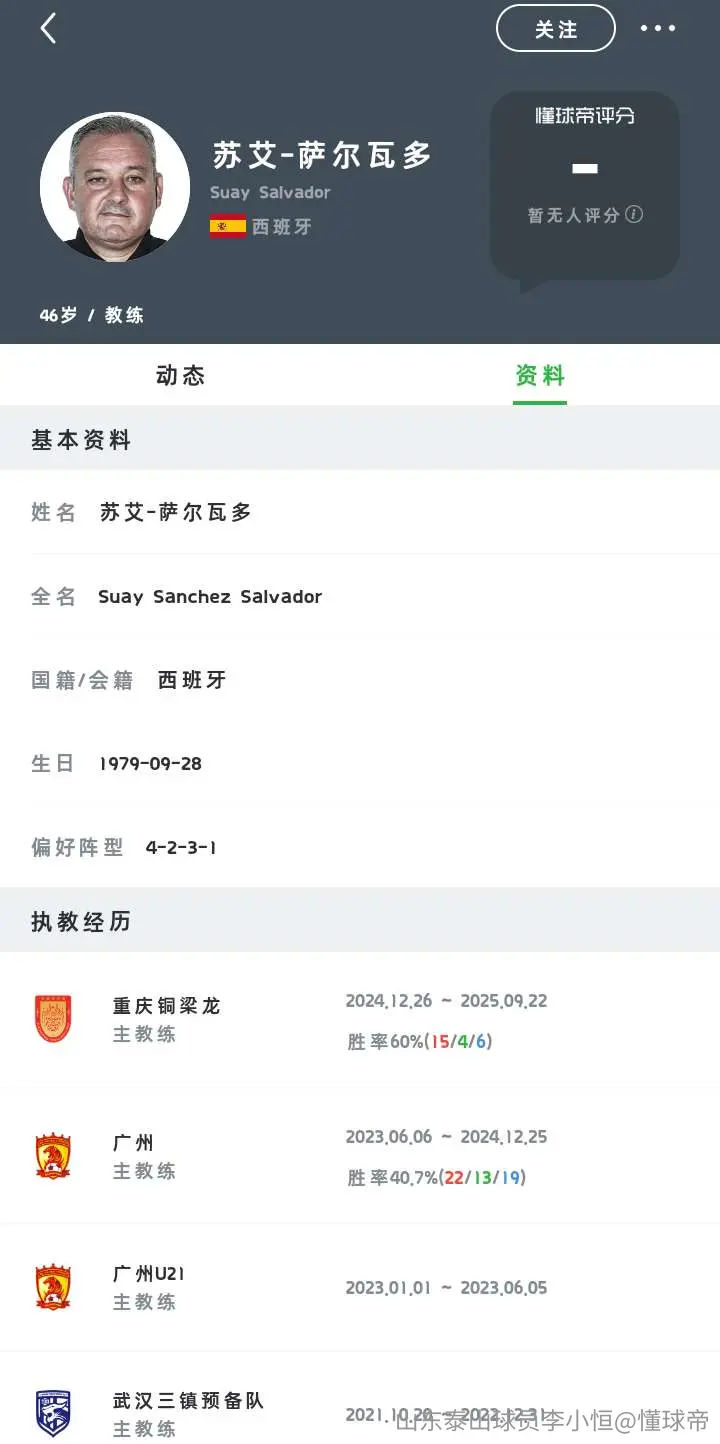This screenshot has width=720, height=1444.
Task: Open 重庆铜梁龙 club logo
Action: pos(53,1019)
